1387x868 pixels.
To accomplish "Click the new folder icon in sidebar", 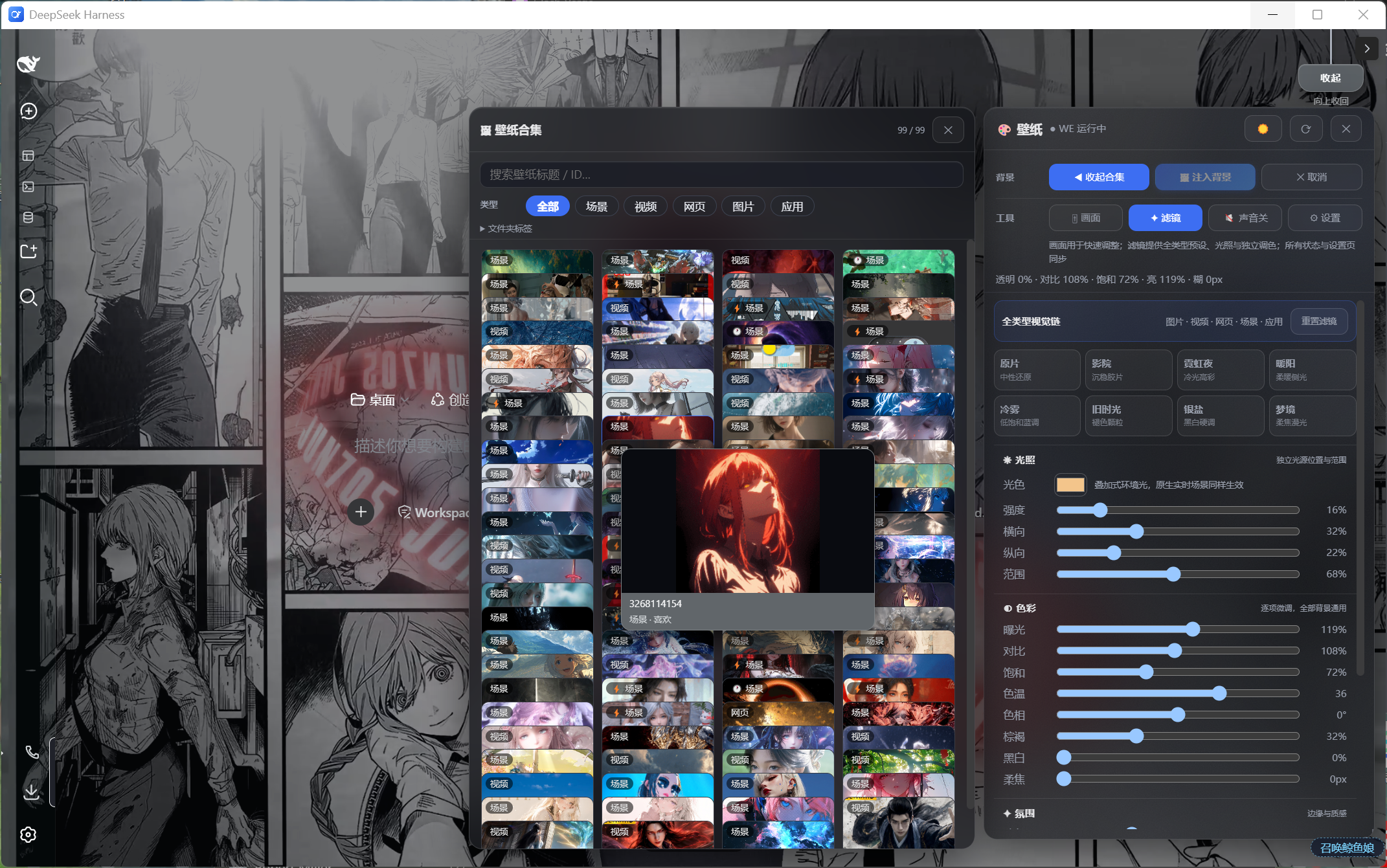I will click(x=28, y=251).
